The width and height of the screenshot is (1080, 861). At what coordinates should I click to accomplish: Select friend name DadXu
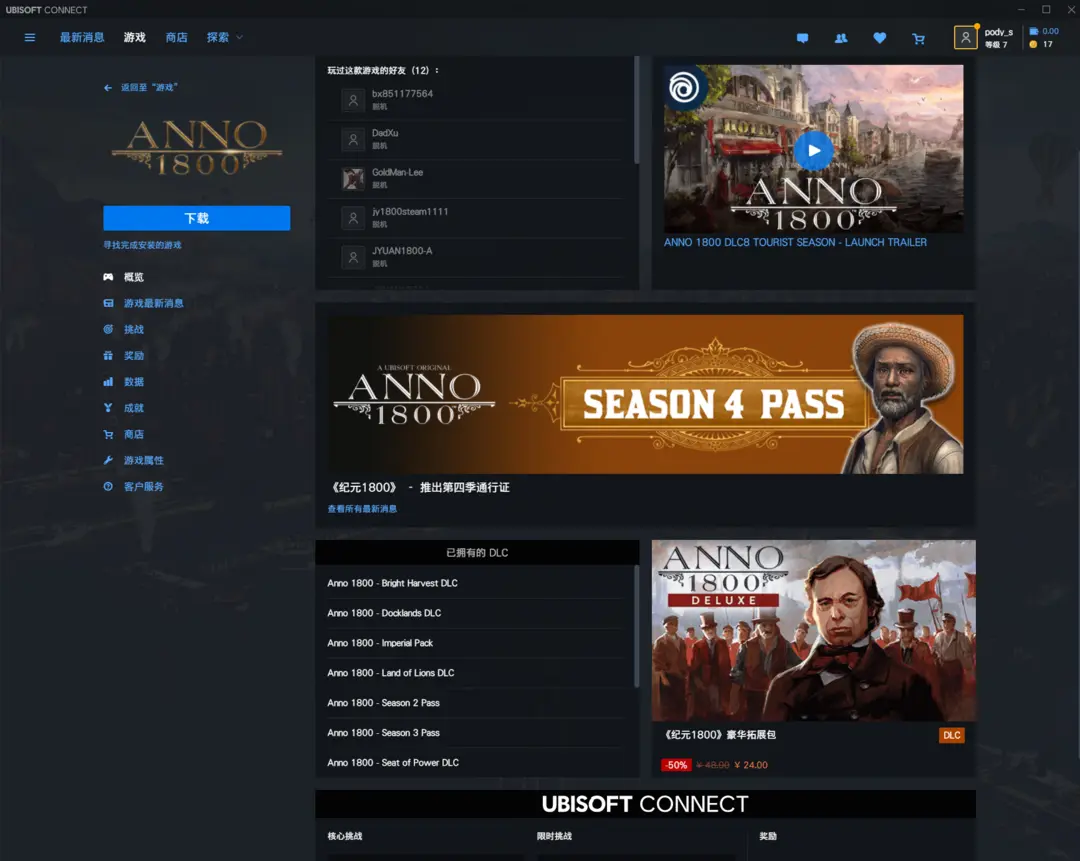coord(385,133)
